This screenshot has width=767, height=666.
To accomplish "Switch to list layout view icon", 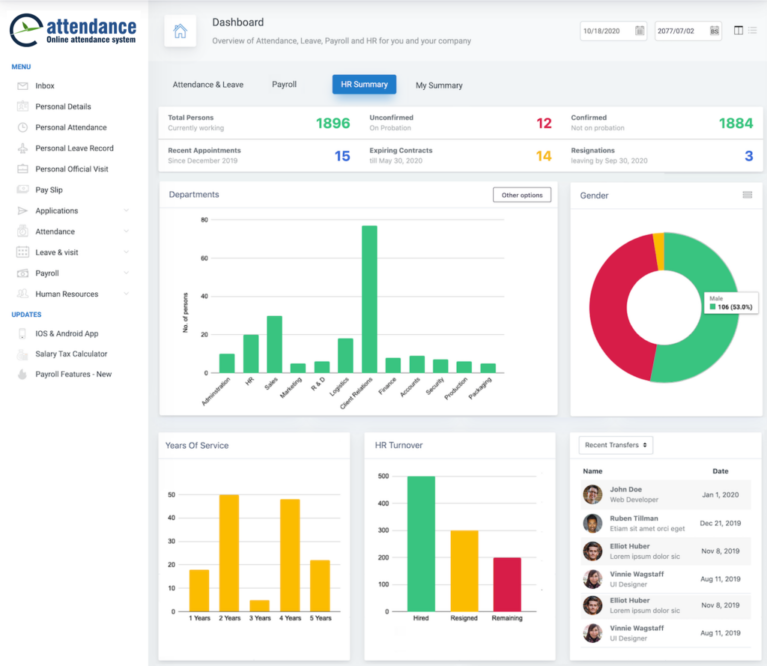I will click(752, 30).
